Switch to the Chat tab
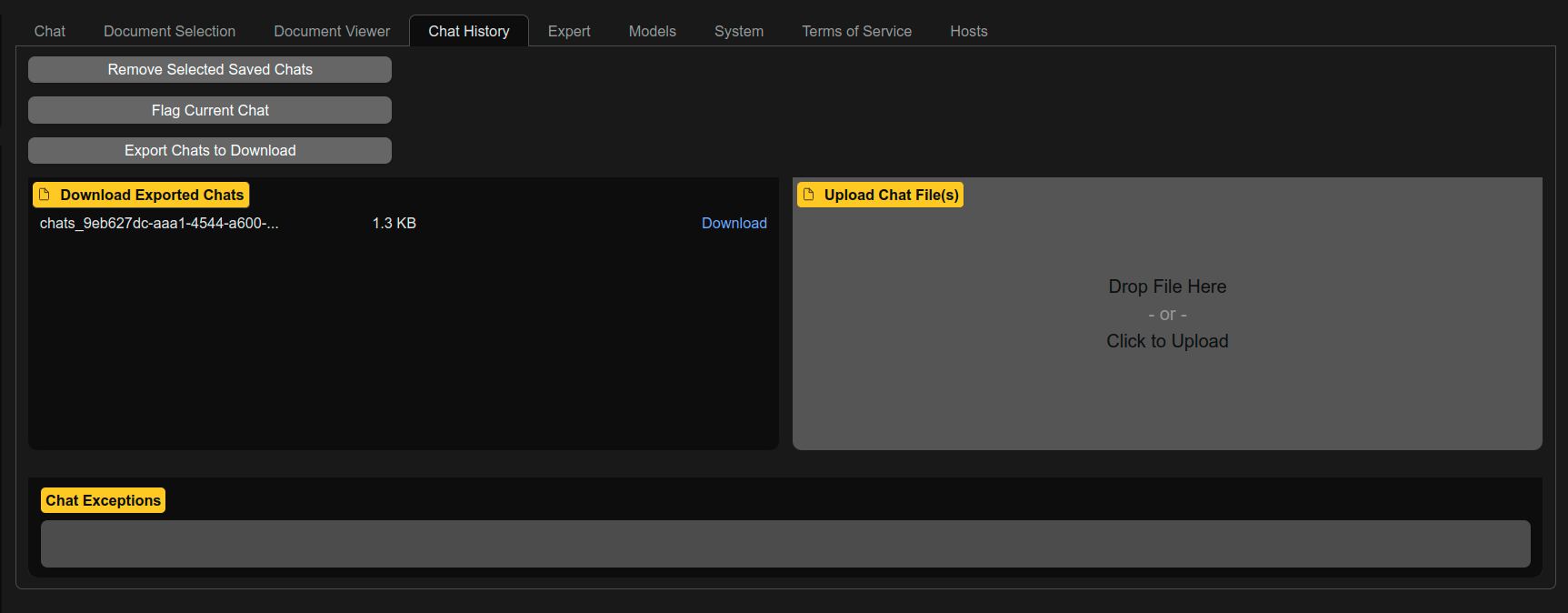The image size is (1568, 613). click(x=50, y=31)
